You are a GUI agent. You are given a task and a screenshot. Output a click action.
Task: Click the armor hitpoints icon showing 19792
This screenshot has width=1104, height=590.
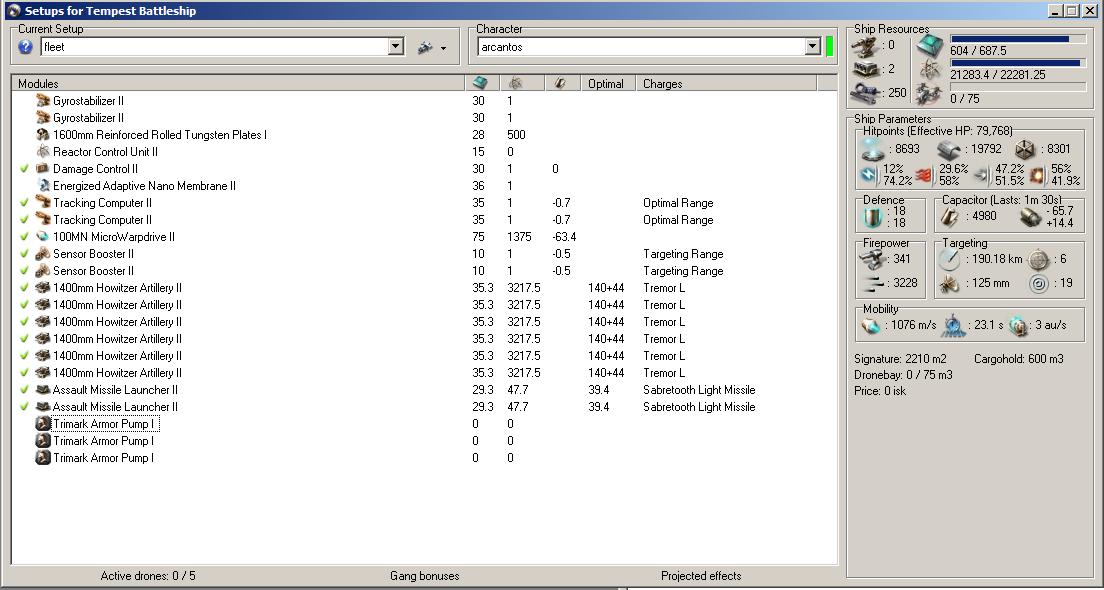[x=949, y=149]
